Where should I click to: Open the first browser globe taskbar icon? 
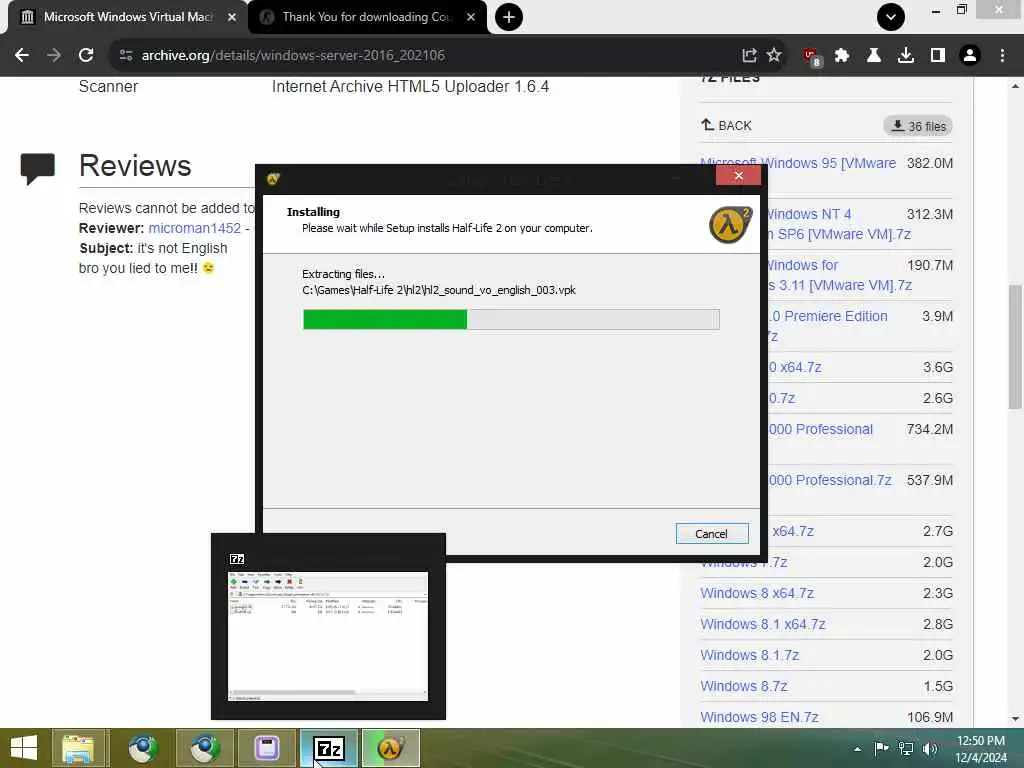point(143,748)
